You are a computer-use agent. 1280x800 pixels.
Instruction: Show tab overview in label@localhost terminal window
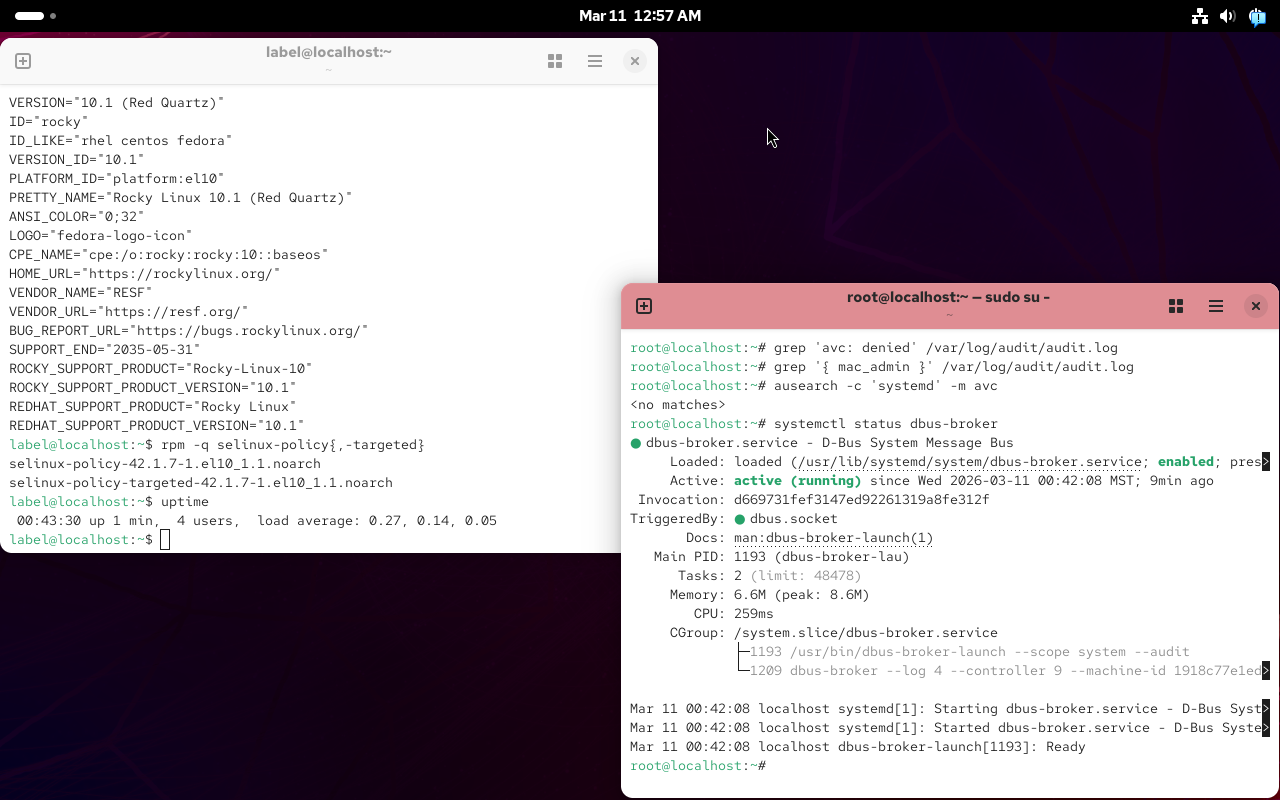click(555, 61)
